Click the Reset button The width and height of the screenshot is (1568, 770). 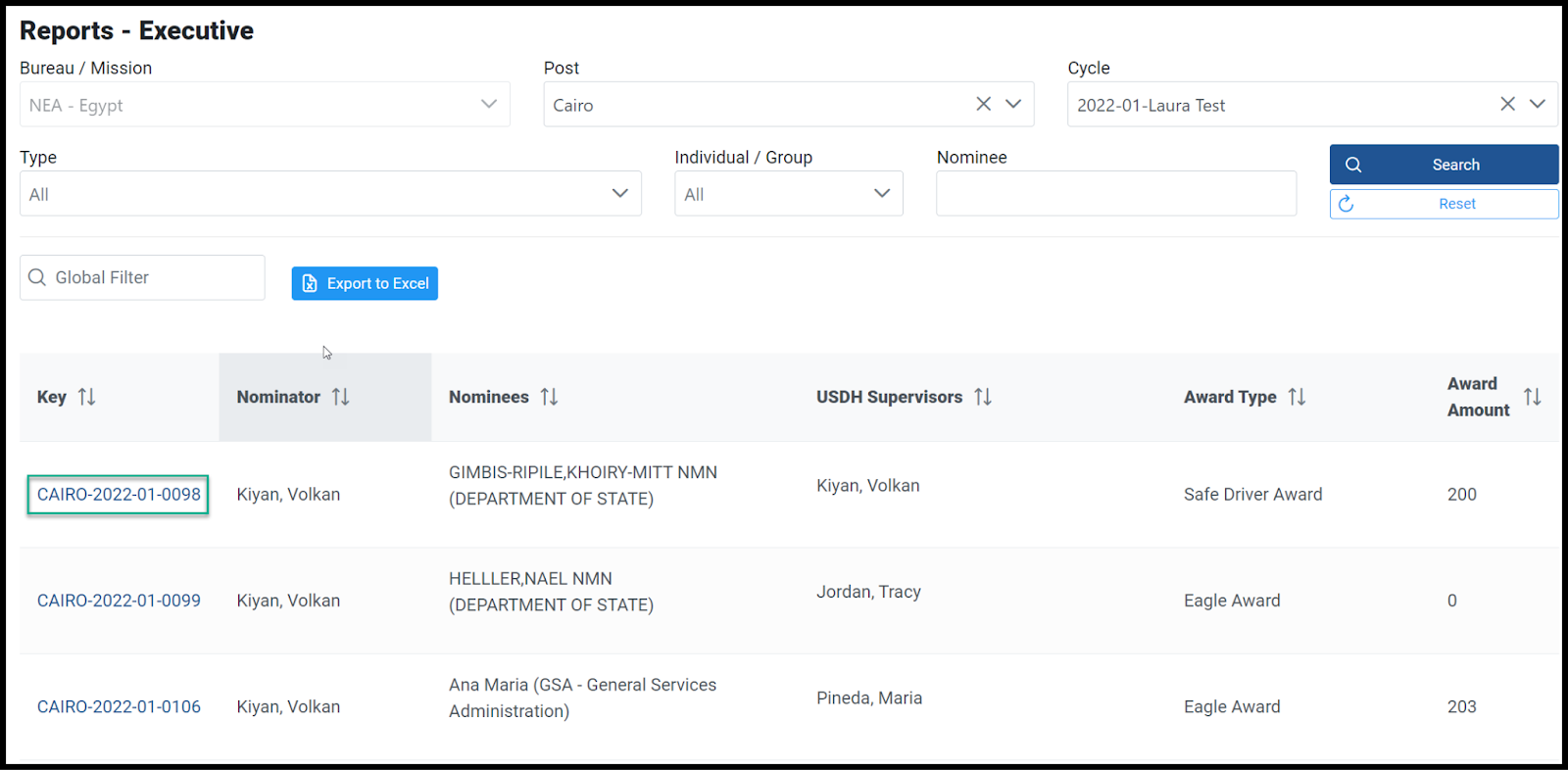(1444, 204)
